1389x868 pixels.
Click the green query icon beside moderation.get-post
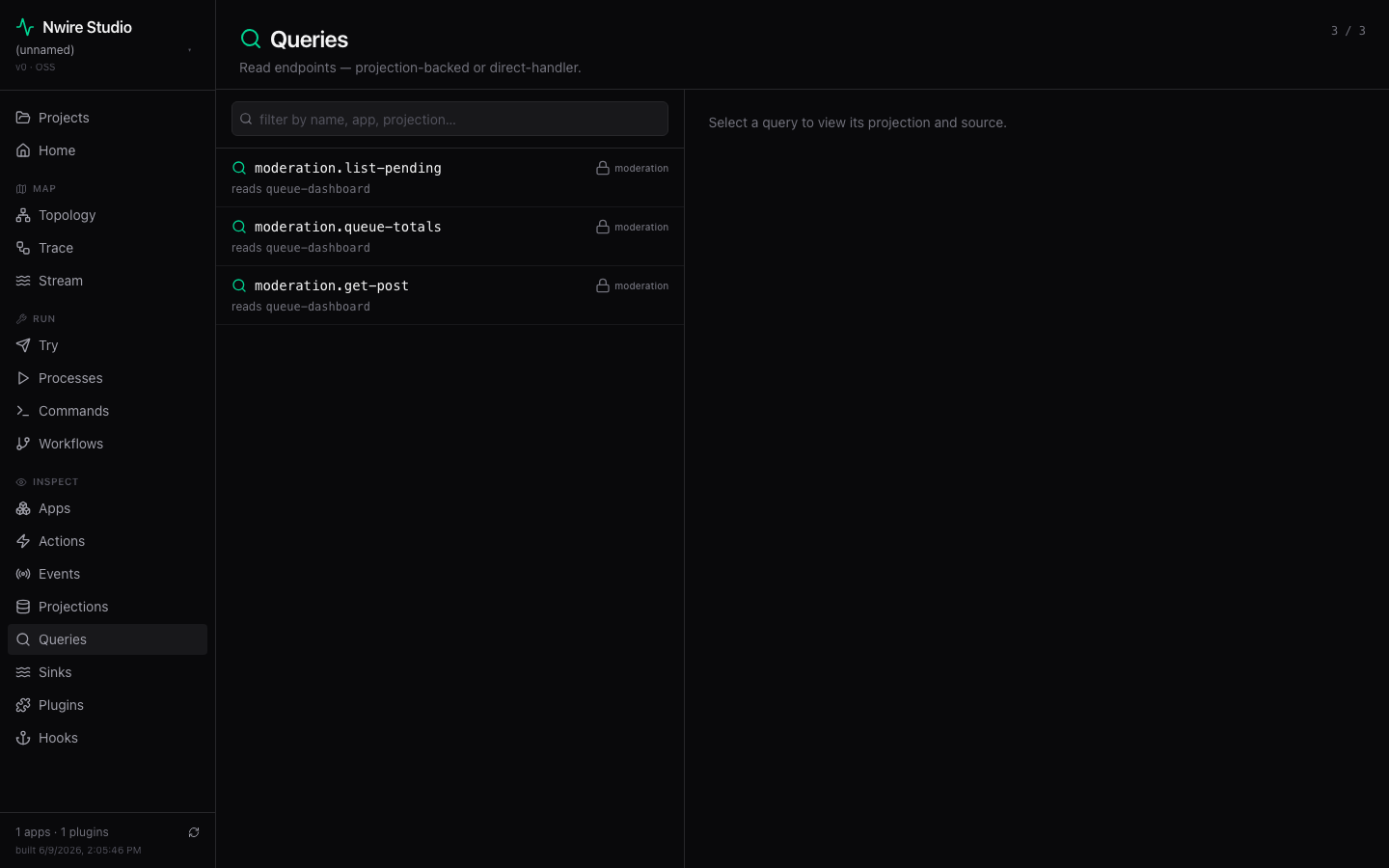click(239, 285)
